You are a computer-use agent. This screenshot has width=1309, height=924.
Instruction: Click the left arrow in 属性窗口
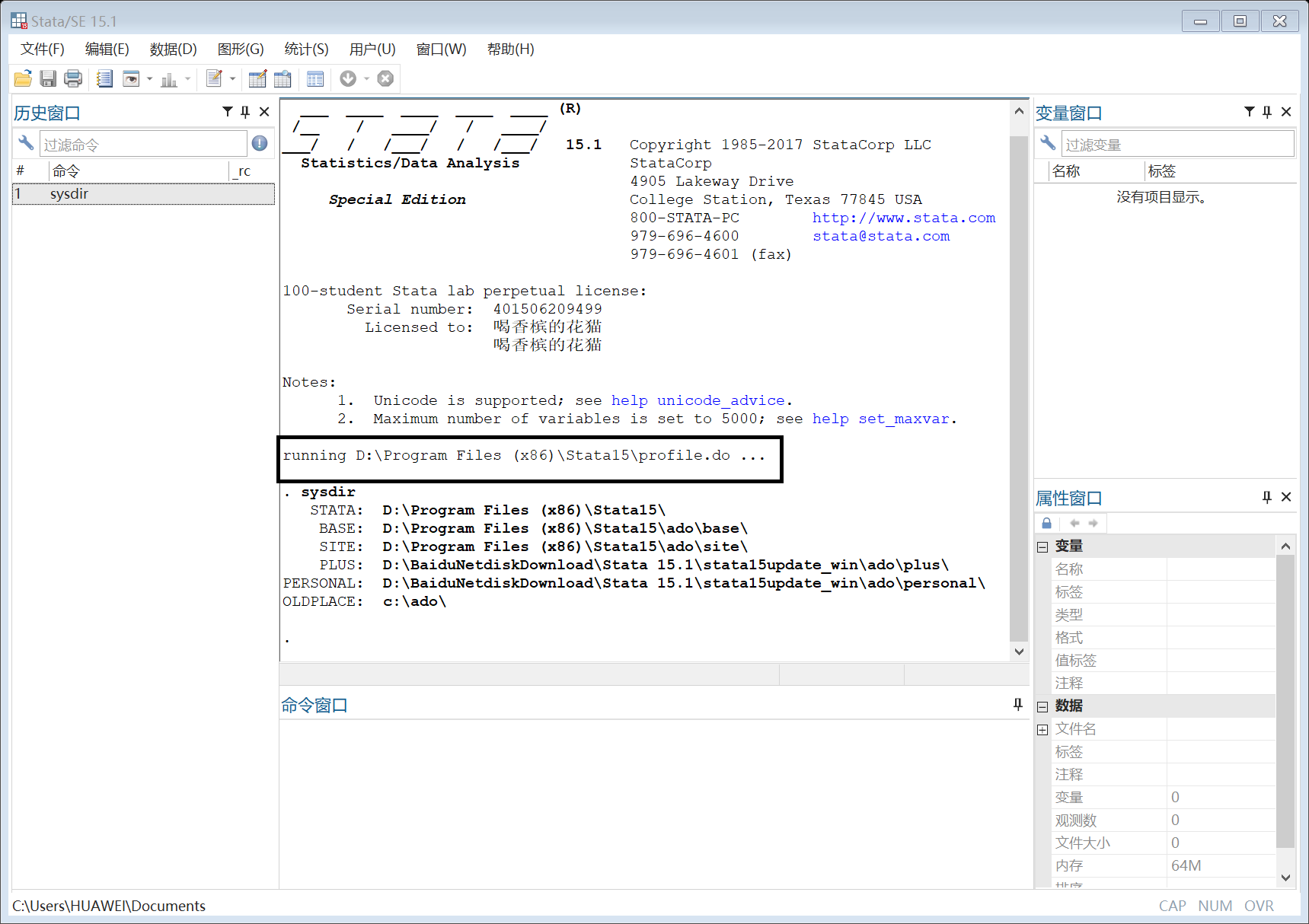(1074, 523)
